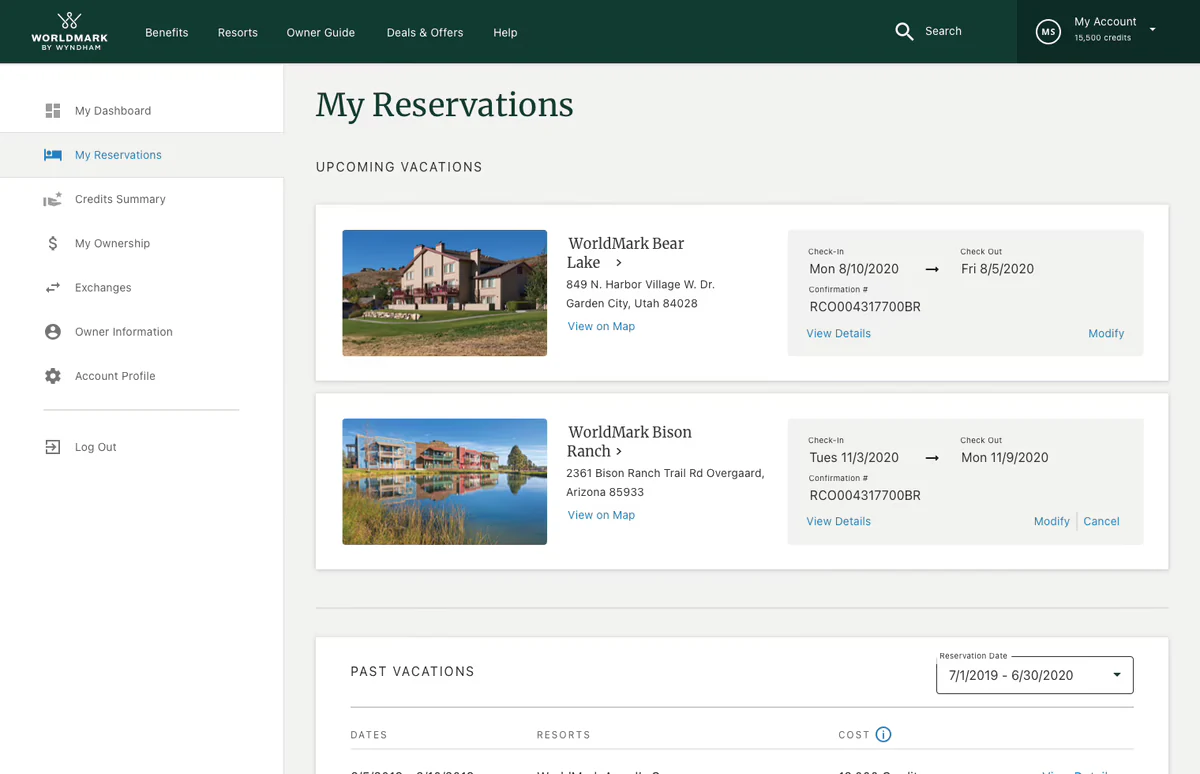Click check-in date Tues 11/3/2020
1200x774 pixels.
pyautogui.click(x=854, y=458)
